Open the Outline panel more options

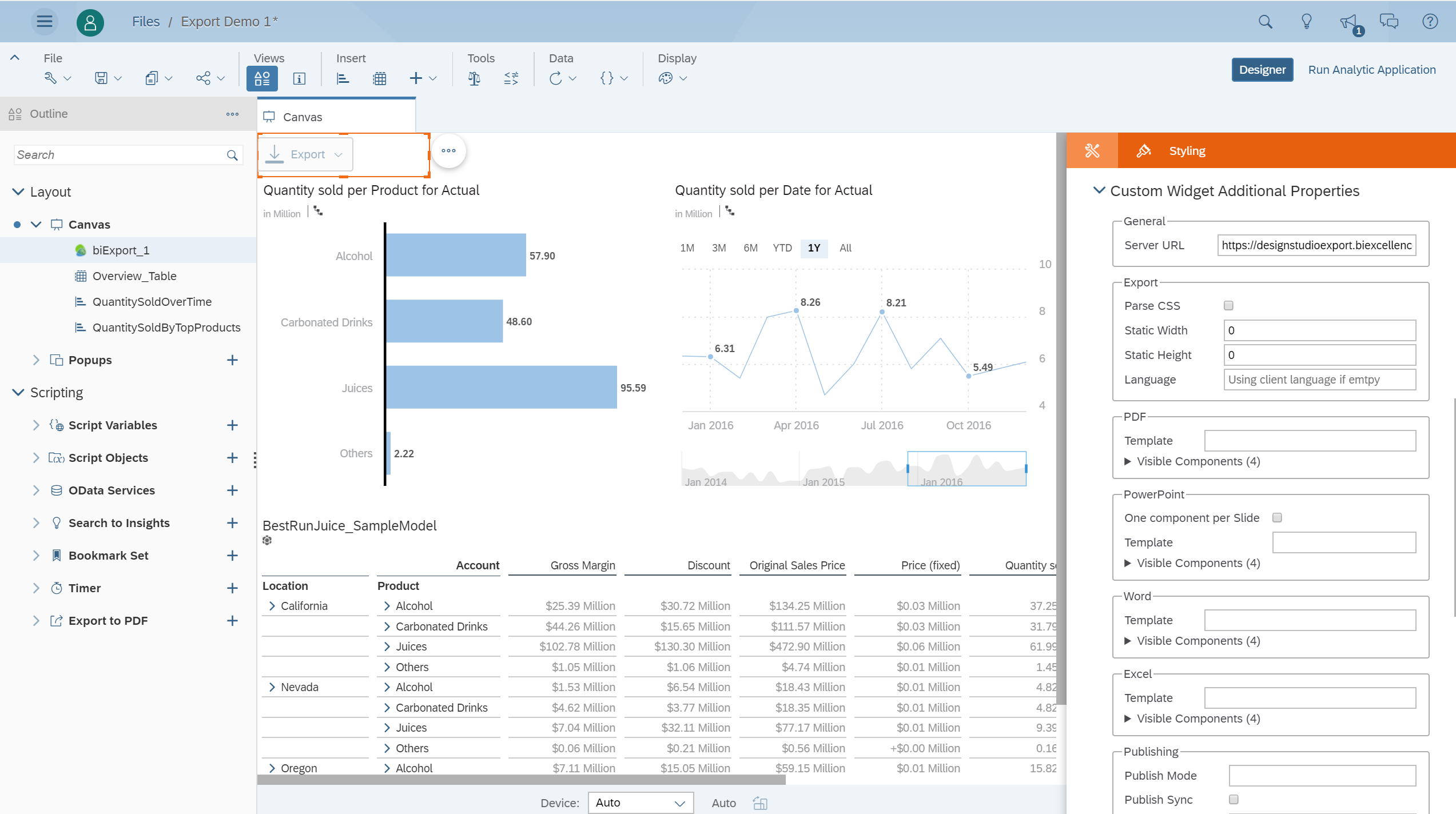coord(232,114)
